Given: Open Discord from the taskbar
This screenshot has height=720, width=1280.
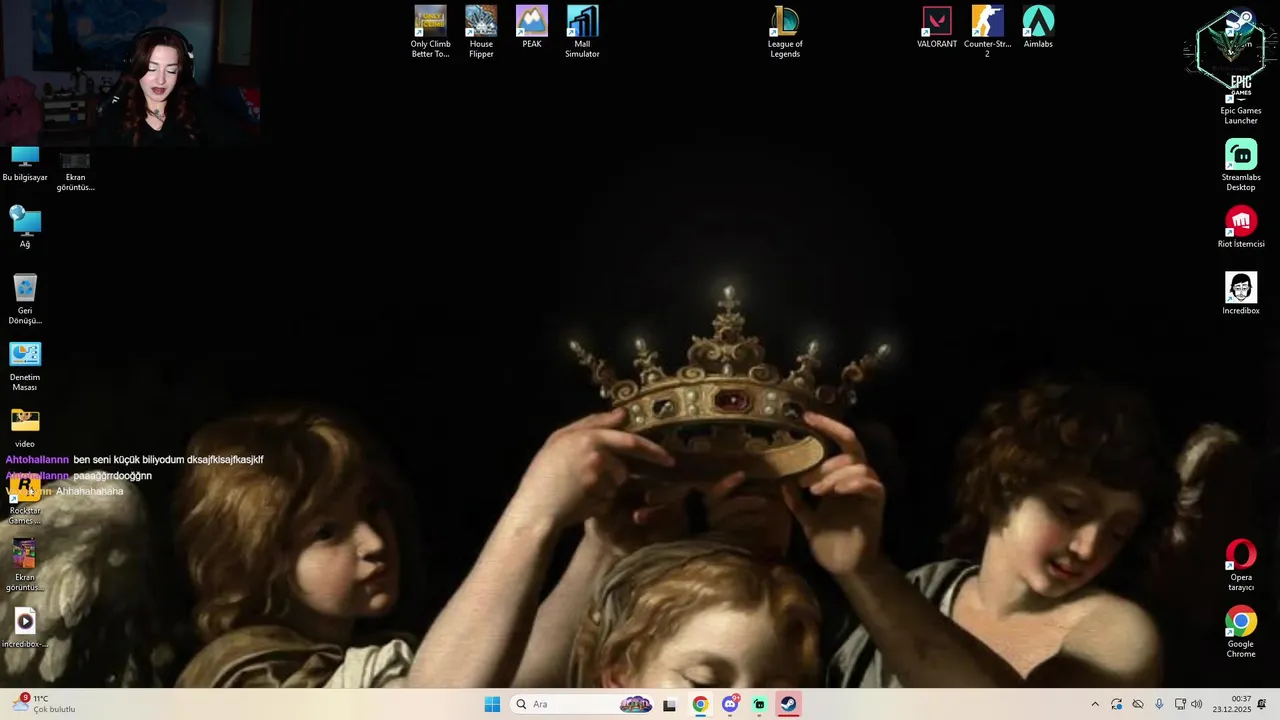Looking at the screenshot, I should (730, 704).
